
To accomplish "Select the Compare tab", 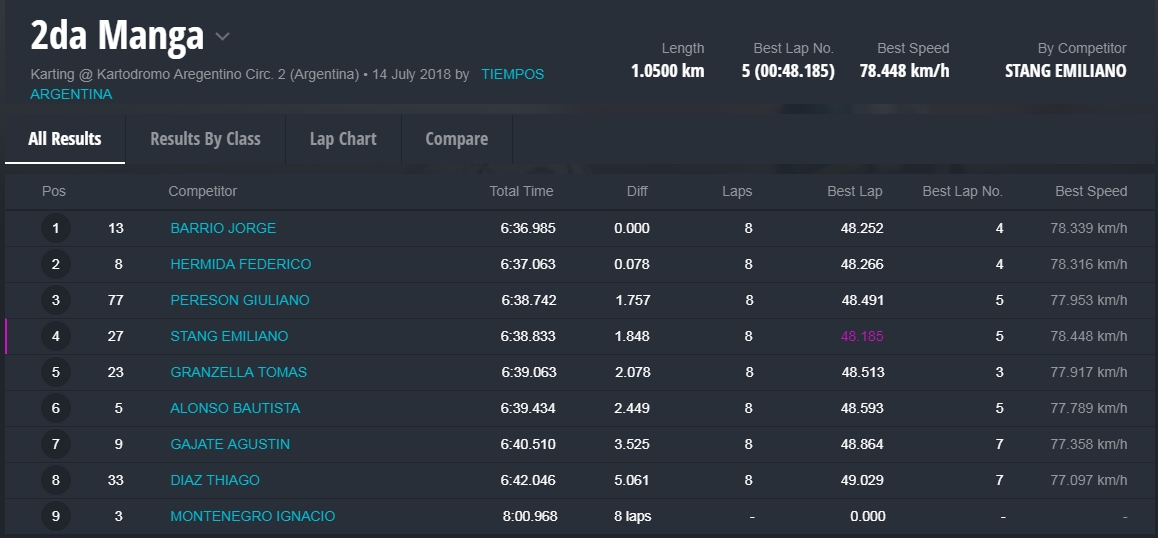I will pos(456,139).
